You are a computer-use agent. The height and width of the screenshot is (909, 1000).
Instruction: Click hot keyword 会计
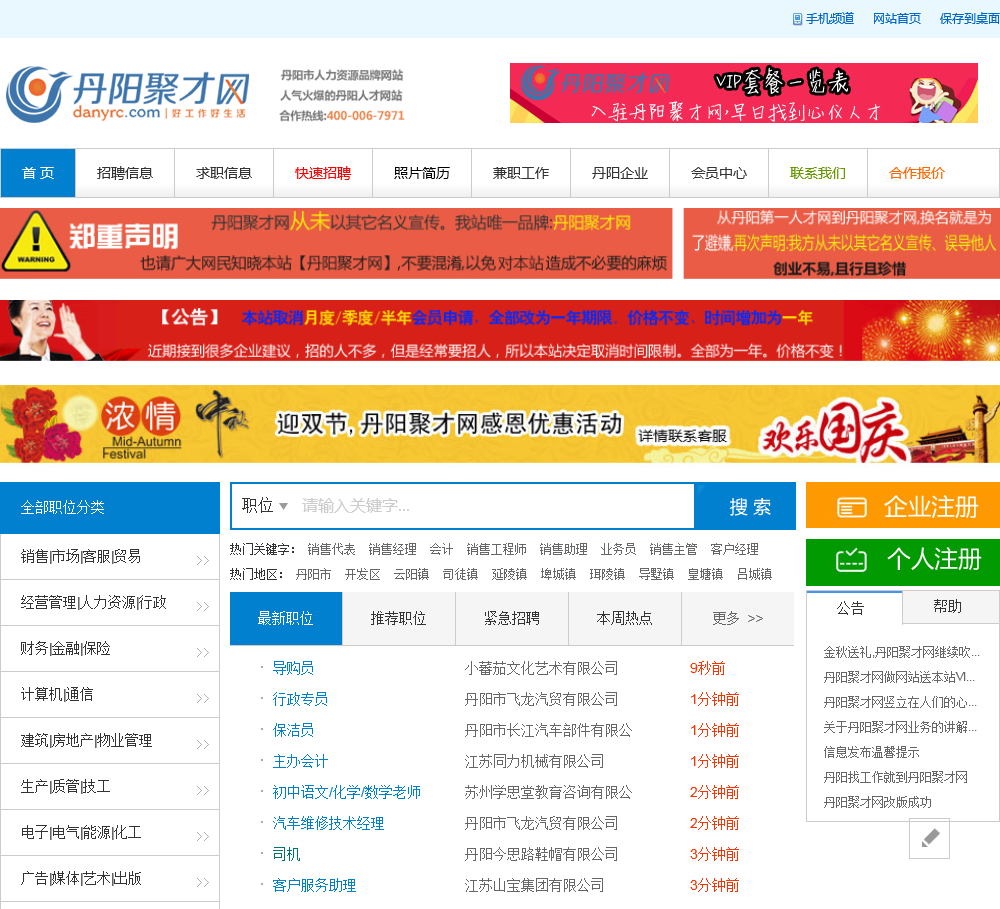pyautogui.click(x=441, y=549)
